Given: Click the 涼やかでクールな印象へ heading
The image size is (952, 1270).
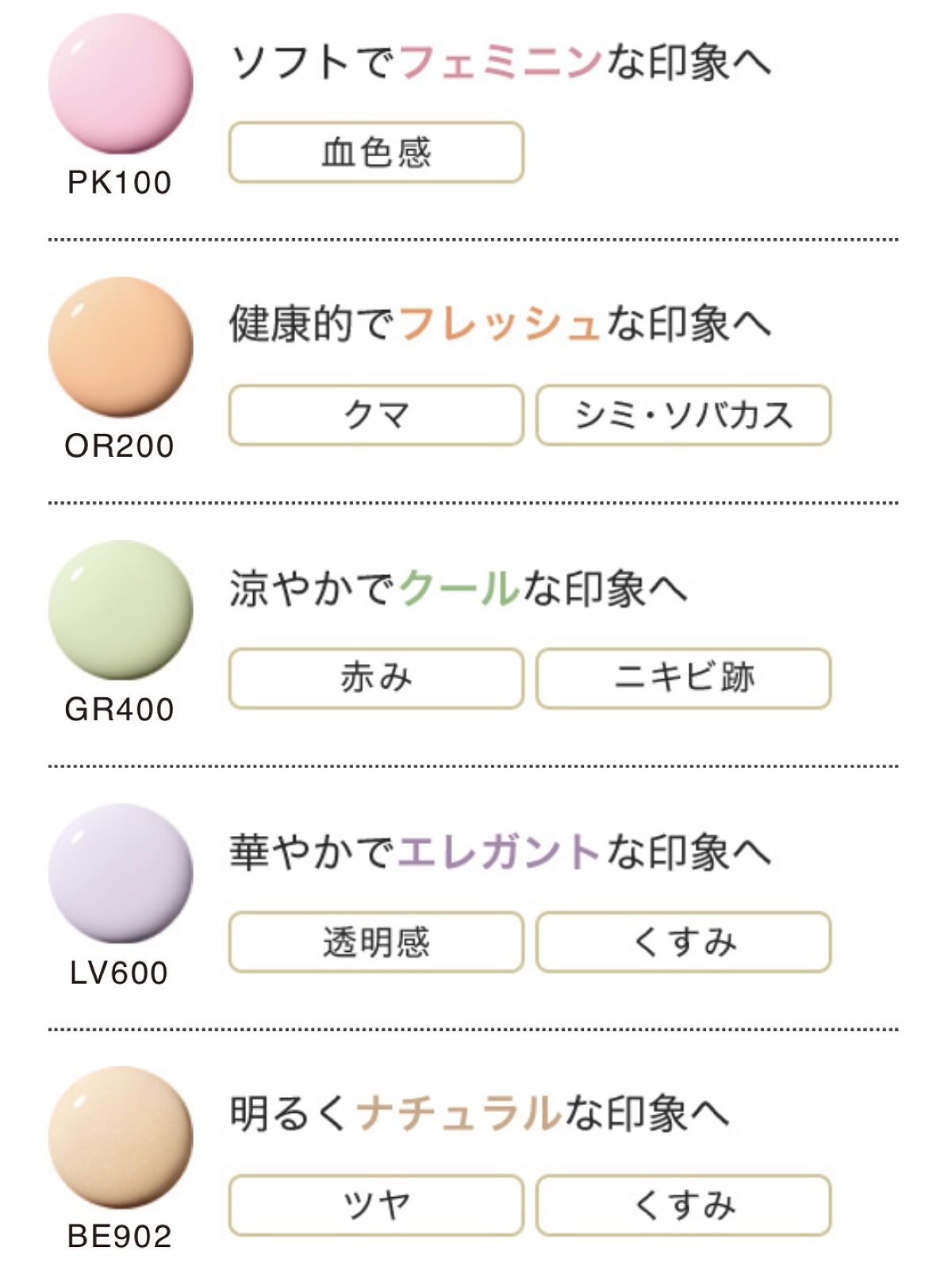Looking at the screenshot, I should (x=458, y=589).
